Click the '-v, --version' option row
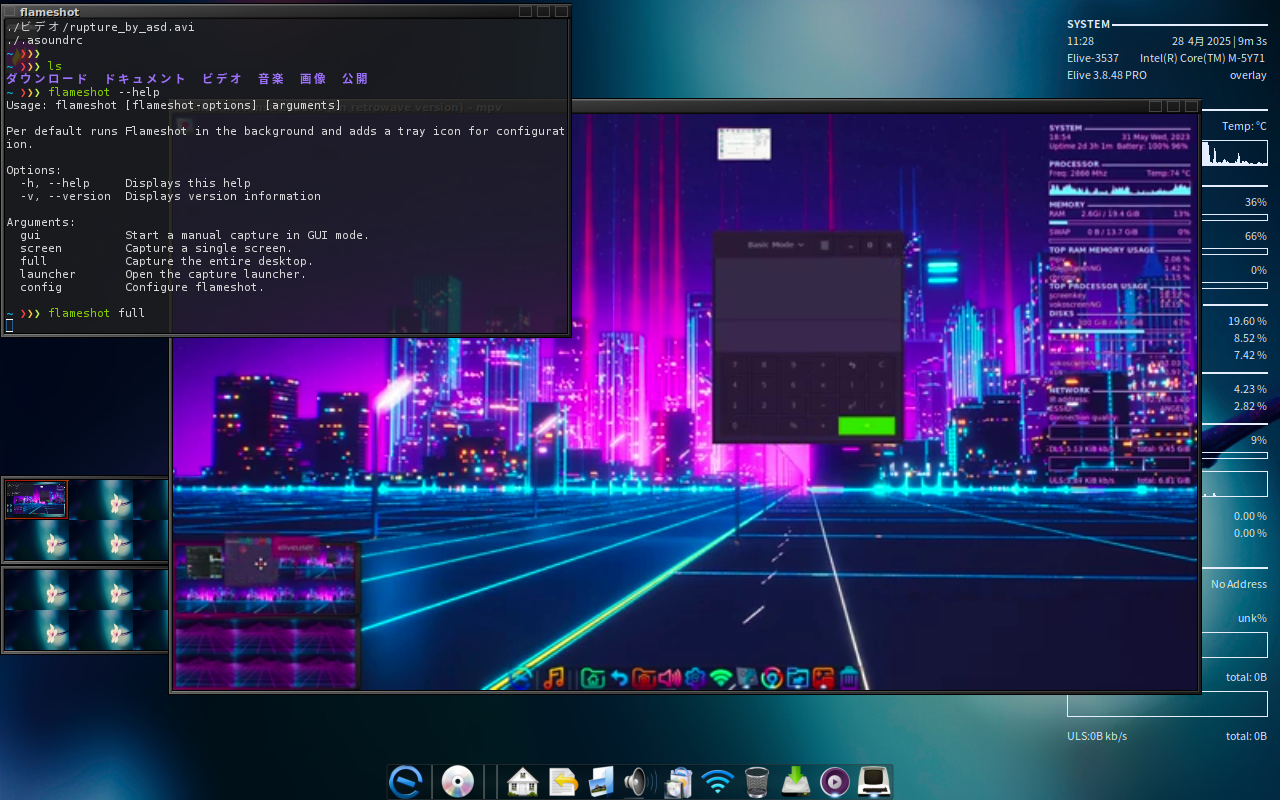Screen dimensions: 1280x800 [170, 196]
